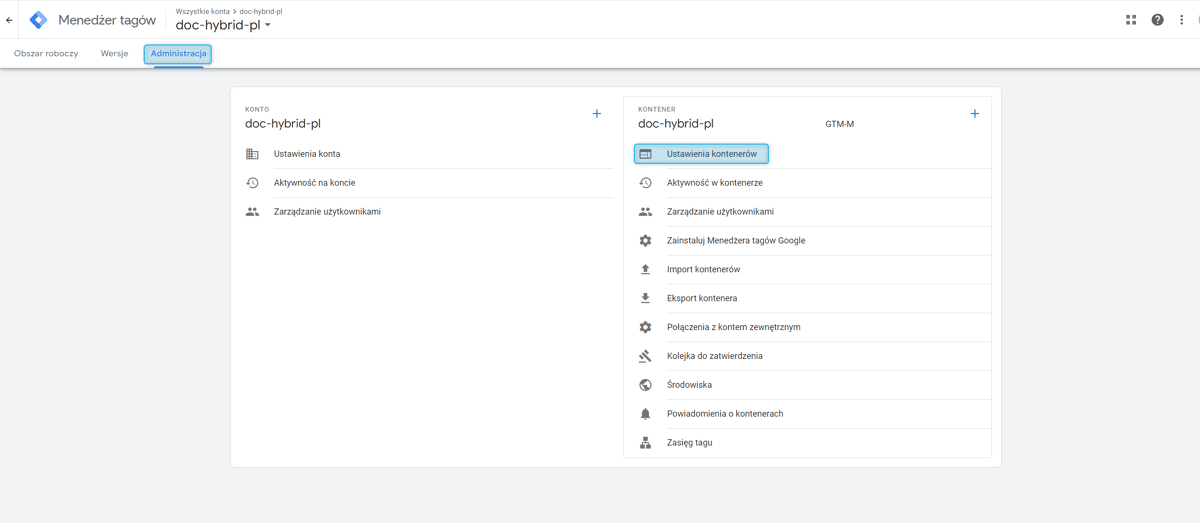This screenshot has height=523, width=1200.
Task: Click the Kolejka do zatwierdzenia gavel icon
Action: [646, 356]
